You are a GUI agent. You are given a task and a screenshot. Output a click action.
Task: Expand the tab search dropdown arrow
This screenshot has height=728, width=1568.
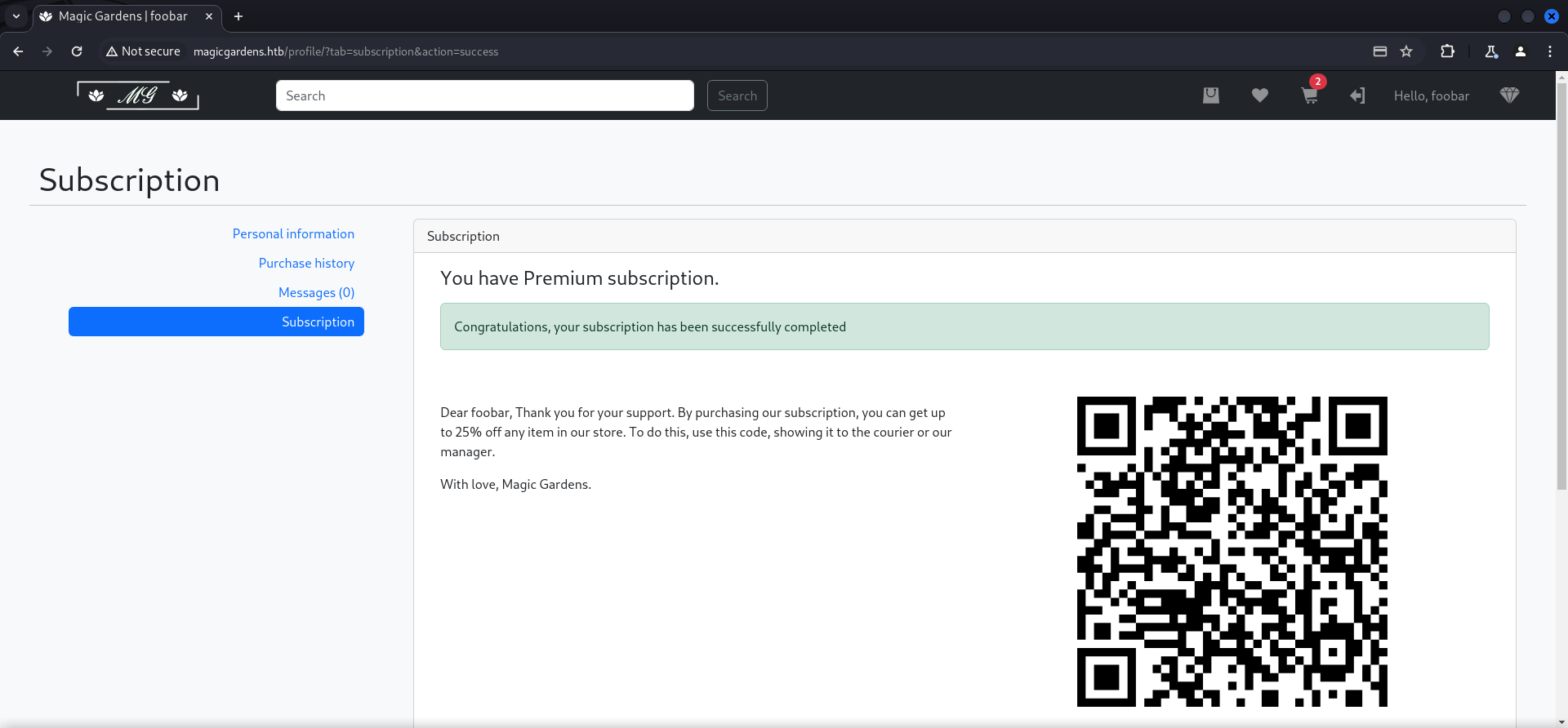tap(16, 16)
